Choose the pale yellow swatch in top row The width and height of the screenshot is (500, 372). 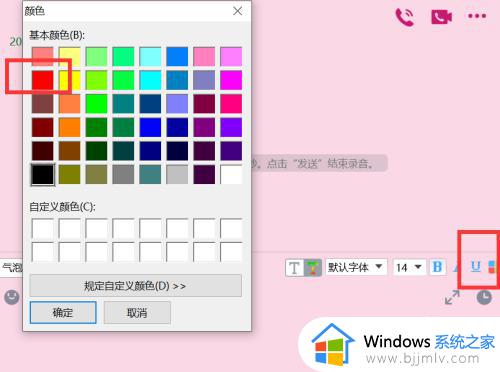coord(70,56)
